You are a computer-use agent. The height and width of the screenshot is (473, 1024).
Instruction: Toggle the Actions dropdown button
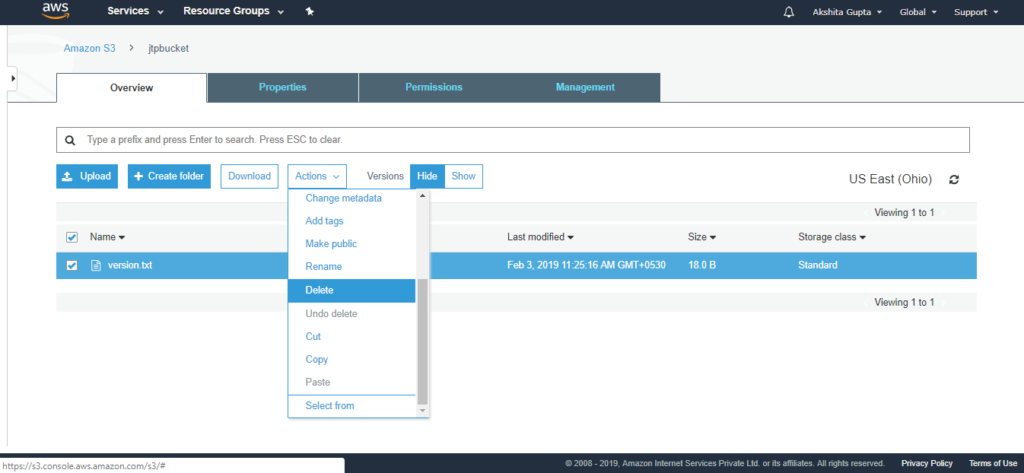coord(317,176)
